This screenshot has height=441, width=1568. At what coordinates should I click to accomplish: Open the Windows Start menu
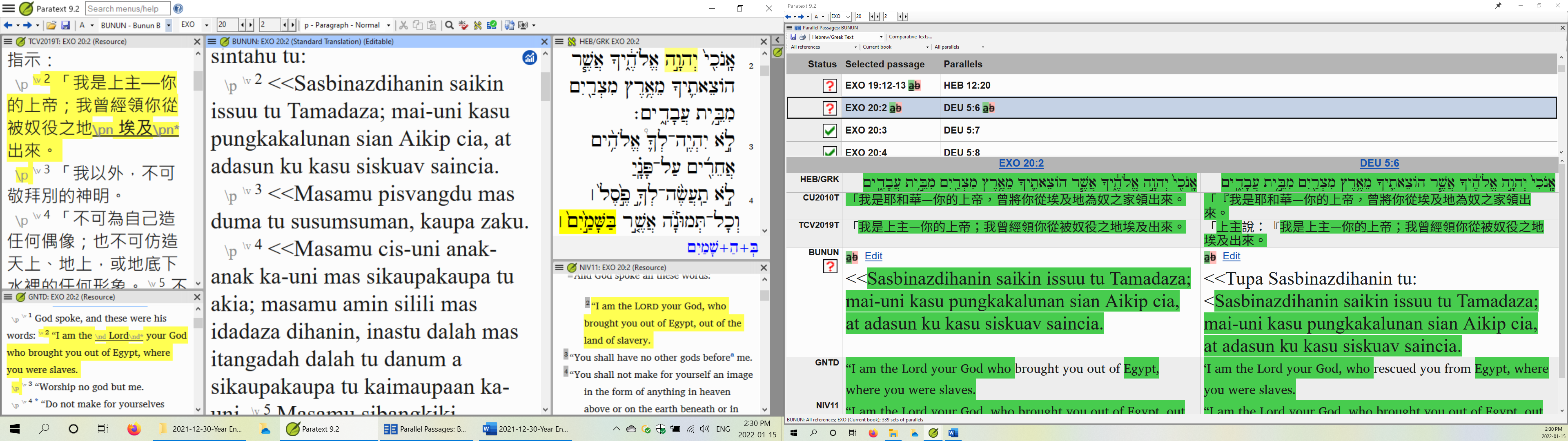coord(15,429)
